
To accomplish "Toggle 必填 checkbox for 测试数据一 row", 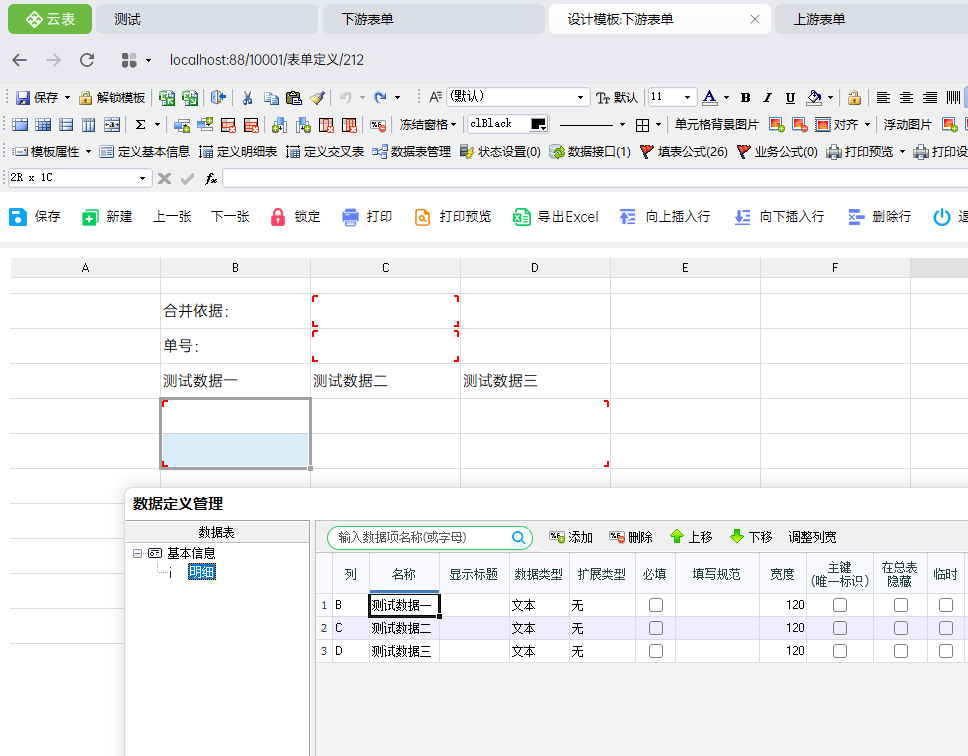I will 656,605.
